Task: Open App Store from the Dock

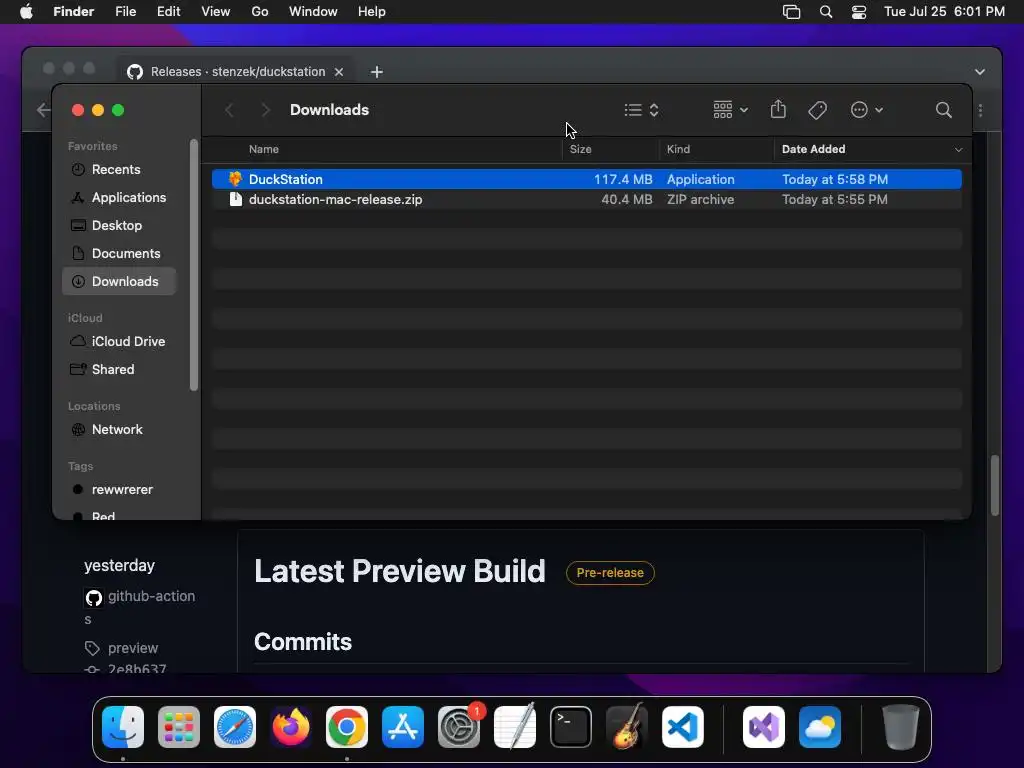Action: pos(403,727)
